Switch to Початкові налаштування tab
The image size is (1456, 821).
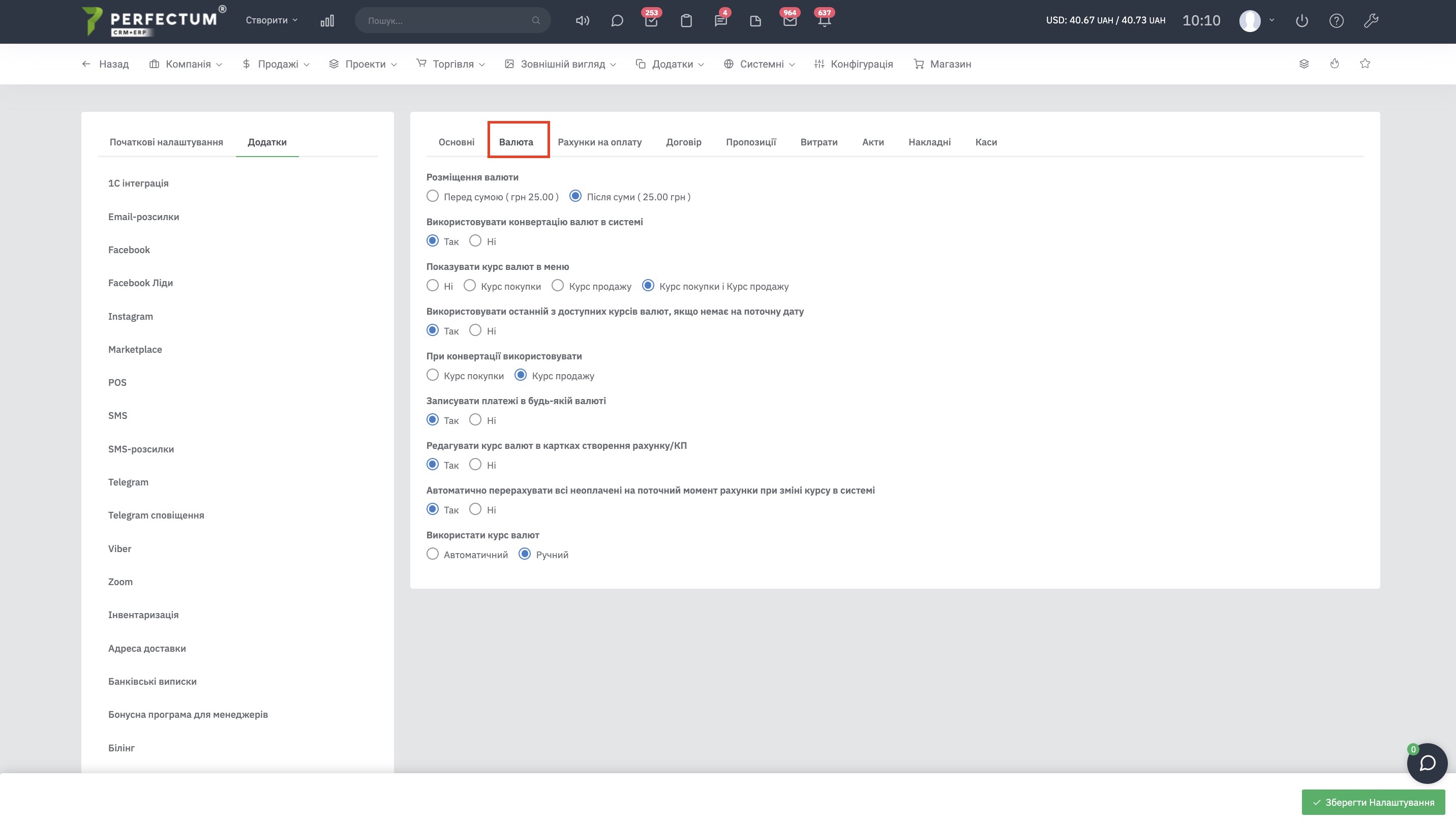166,142
